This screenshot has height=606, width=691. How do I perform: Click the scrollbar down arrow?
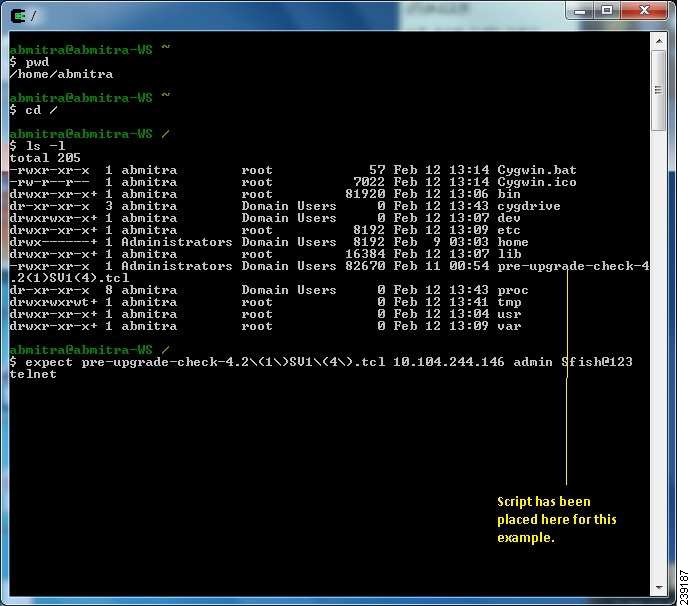[659, 587]
